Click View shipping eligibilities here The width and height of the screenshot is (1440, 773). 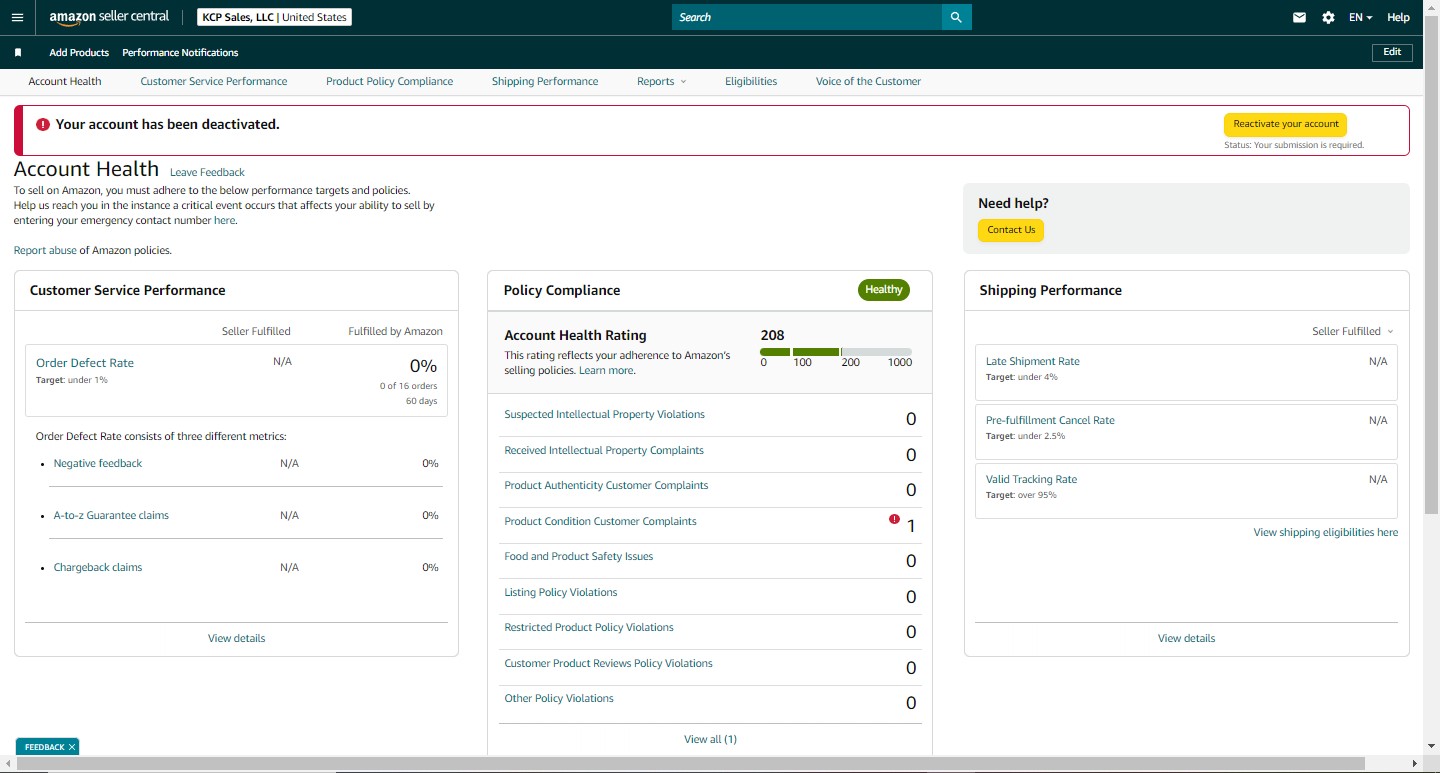pos(1326,532)
